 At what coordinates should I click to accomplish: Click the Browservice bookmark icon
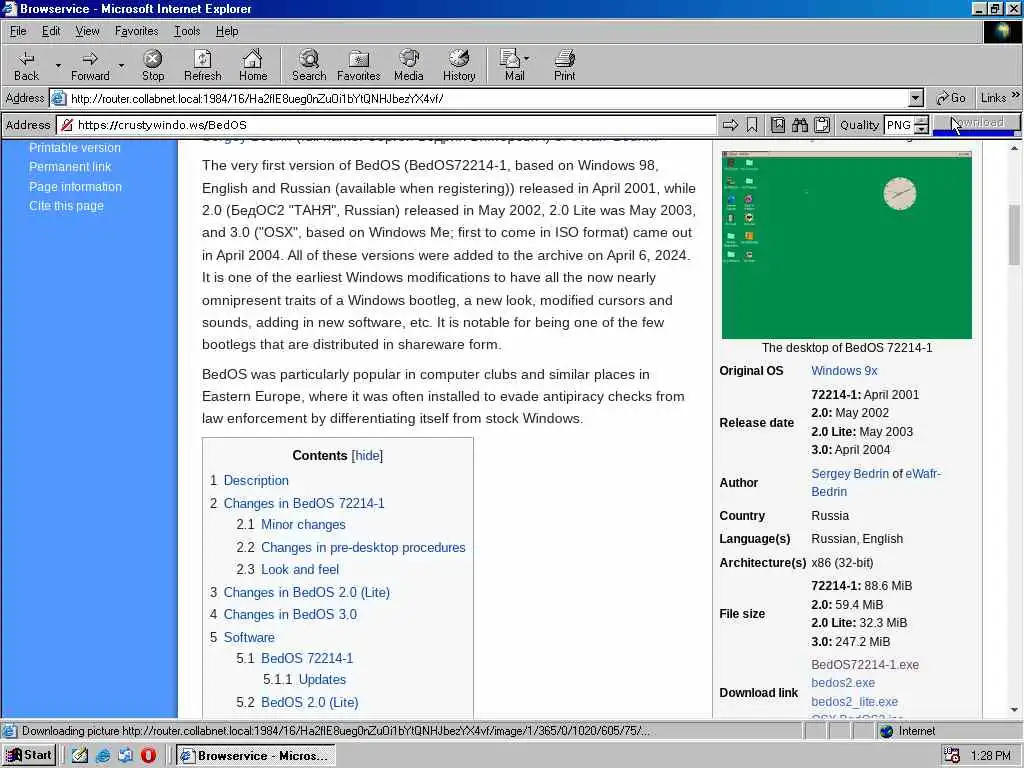pos(752,125)
